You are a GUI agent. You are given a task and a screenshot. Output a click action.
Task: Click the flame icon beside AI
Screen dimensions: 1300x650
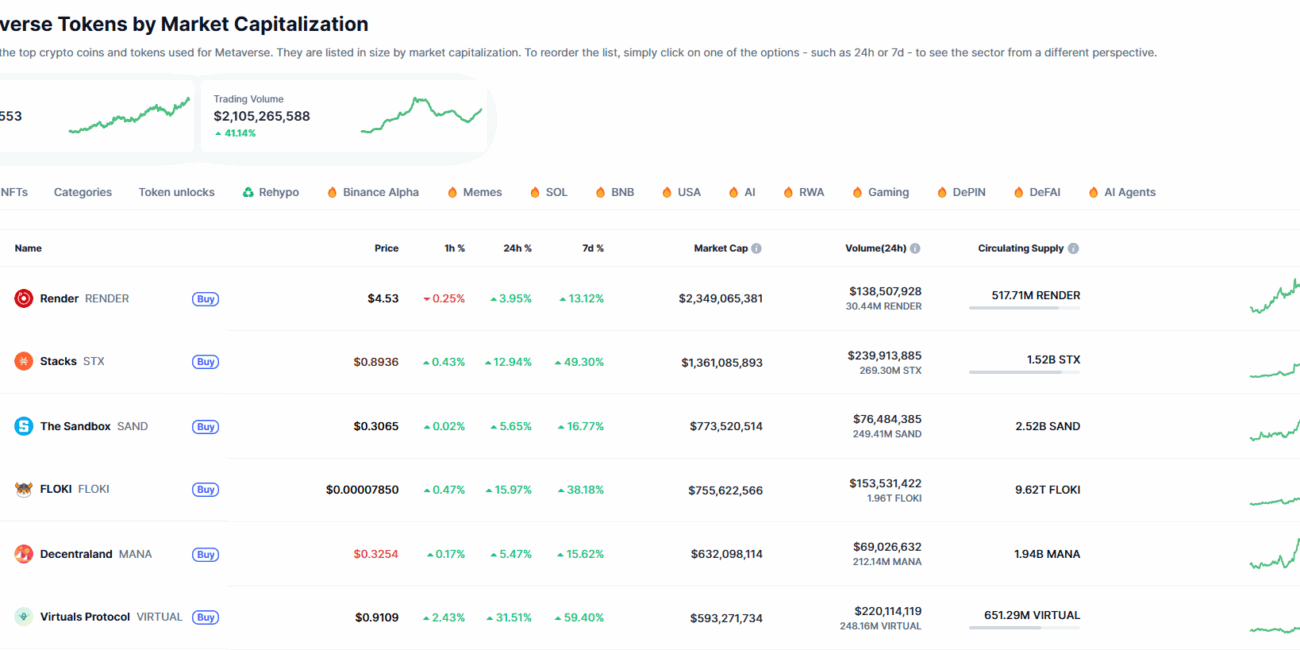point(734,192)
